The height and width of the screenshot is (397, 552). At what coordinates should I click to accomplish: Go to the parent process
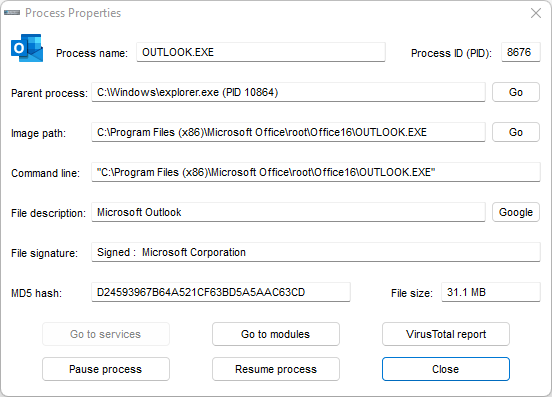(516, 92)
